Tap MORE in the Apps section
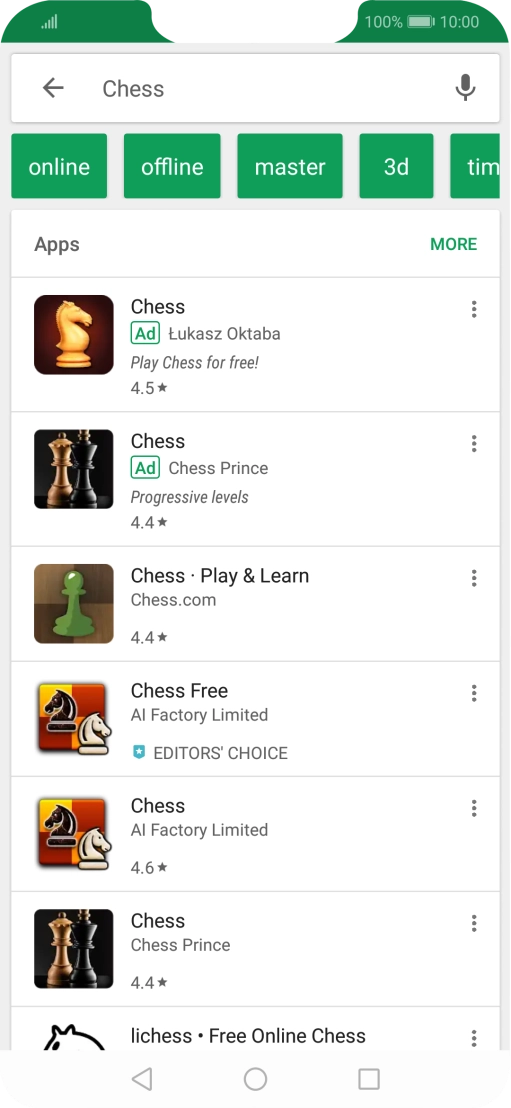 454,244
